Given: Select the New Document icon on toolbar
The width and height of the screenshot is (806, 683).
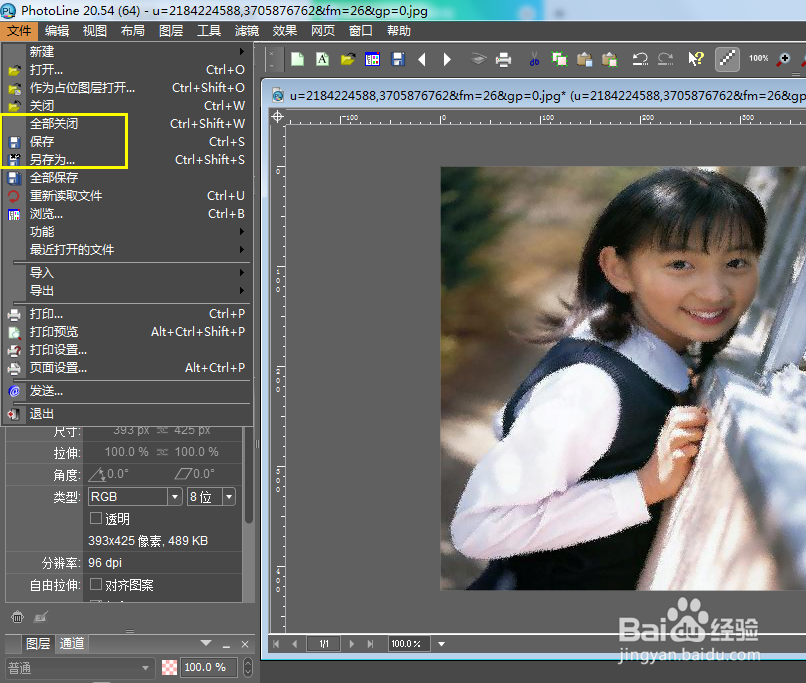Looking at the screenshot, I should [297, 59].
